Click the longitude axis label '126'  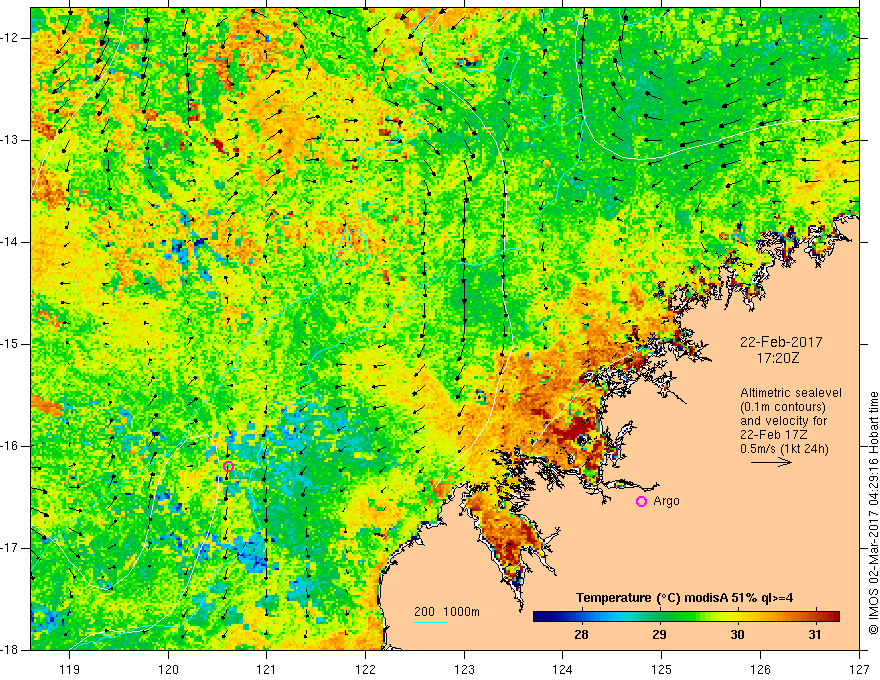coord(760,669)
